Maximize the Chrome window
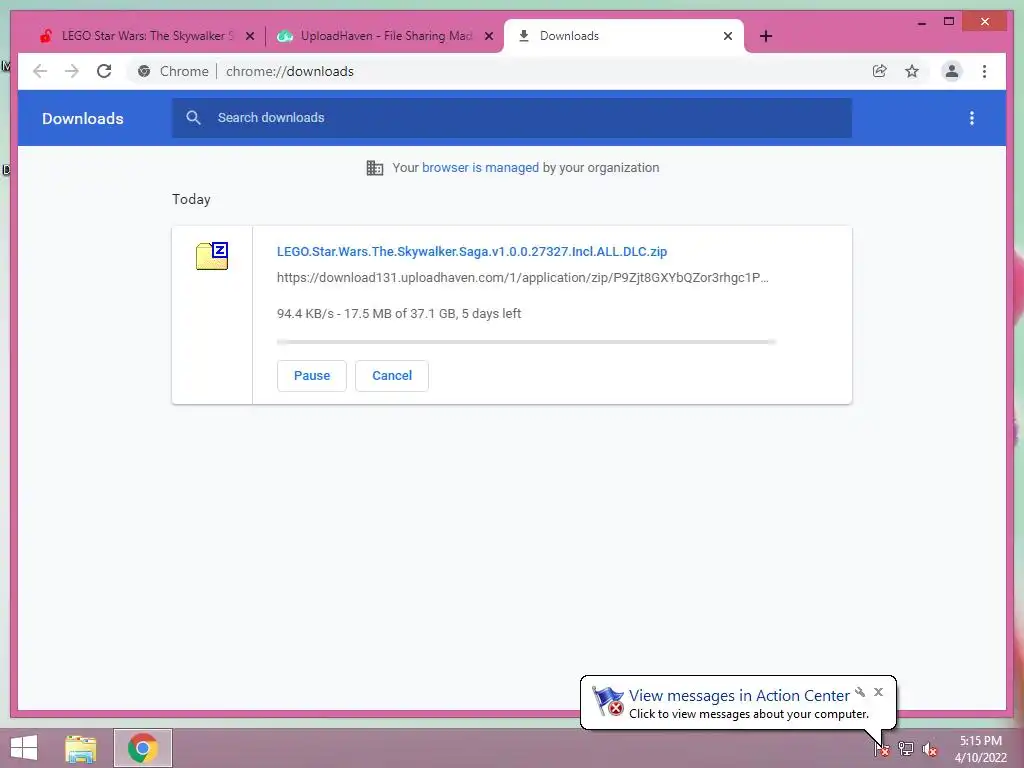Viewport: 1024px width, 768px height. 949,22
